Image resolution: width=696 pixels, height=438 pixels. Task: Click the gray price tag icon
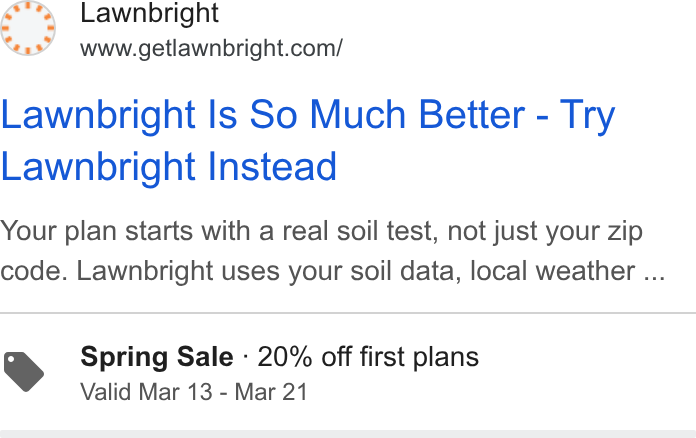[24, 372]
